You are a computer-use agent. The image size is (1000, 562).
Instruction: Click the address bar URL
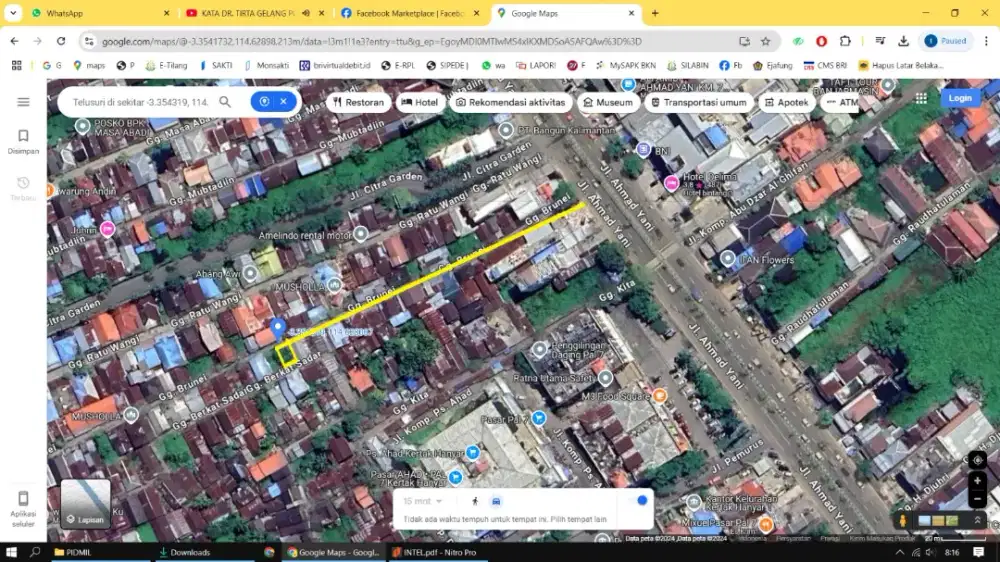pos(372,41)
